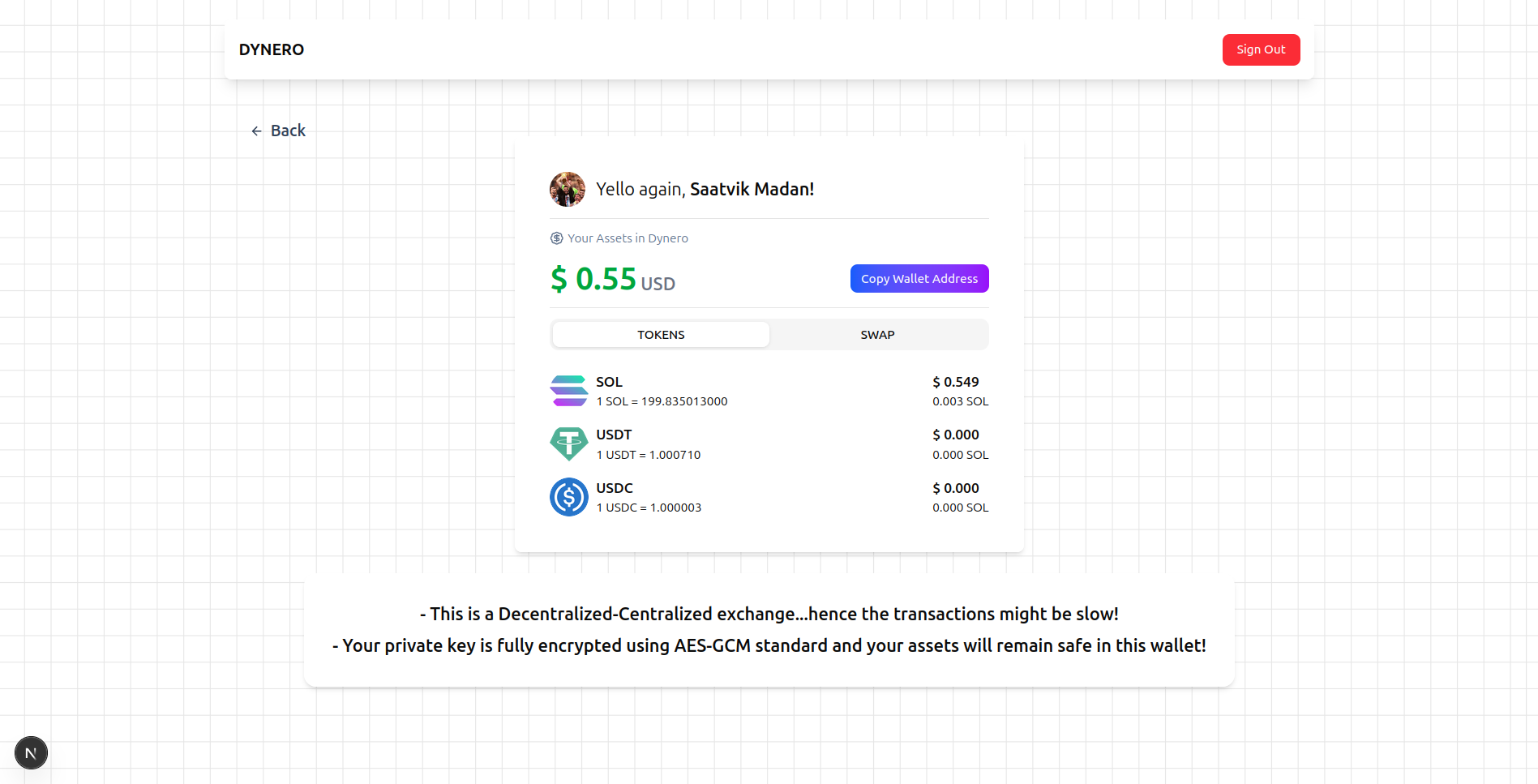Select the TOKENS tab

[x=661, y=335]
